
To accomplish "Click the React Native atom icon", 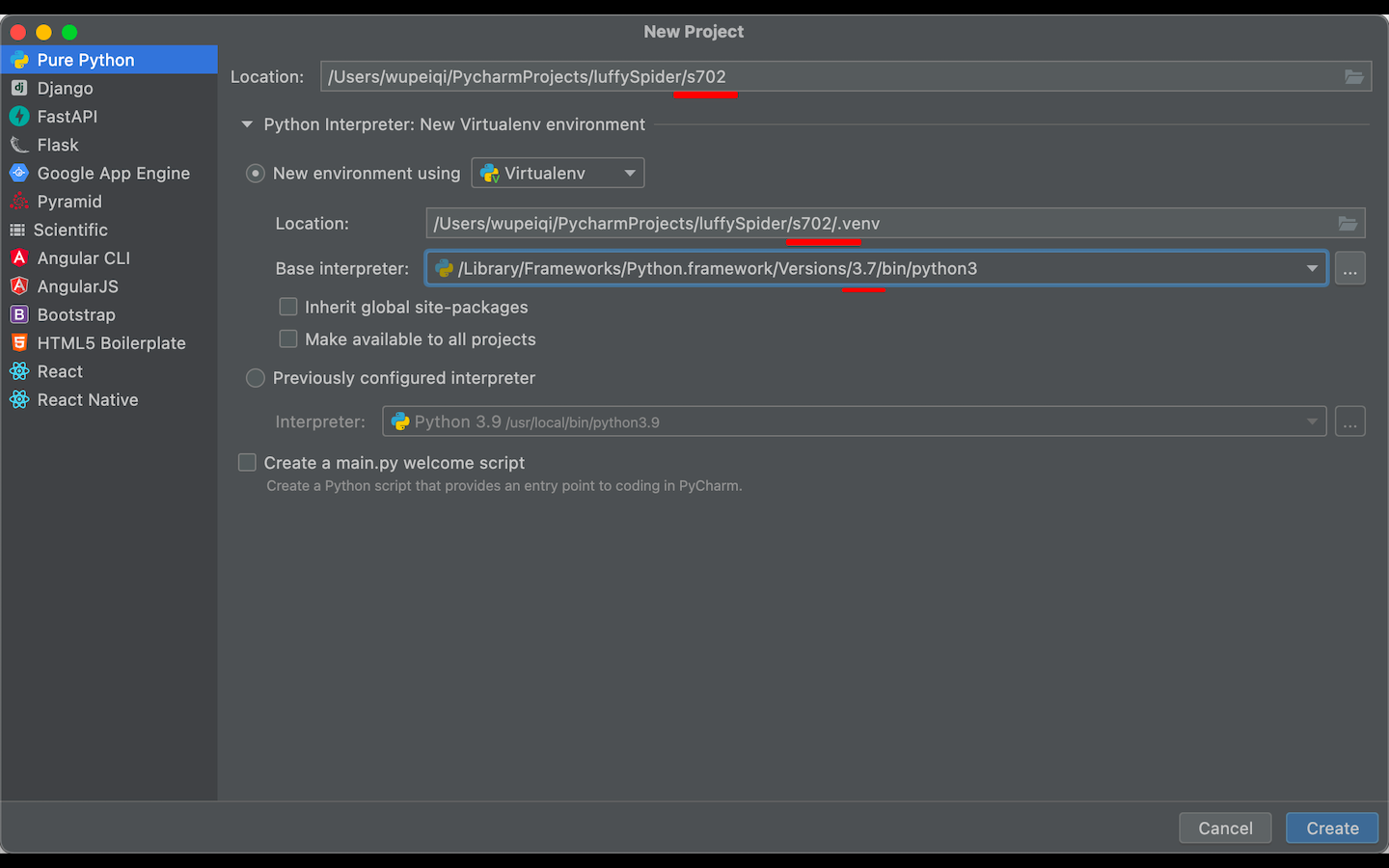I will 19,399.
